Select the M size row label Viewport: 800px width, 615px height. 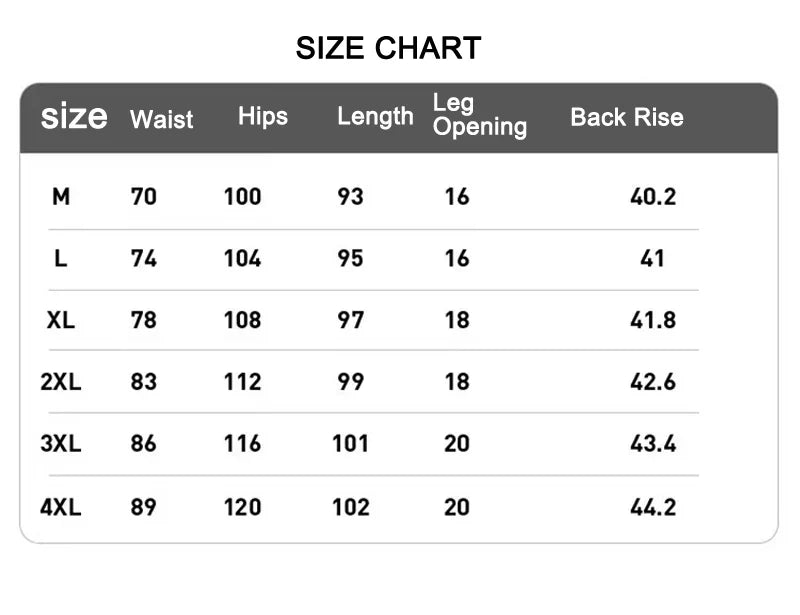pos(61,196)
